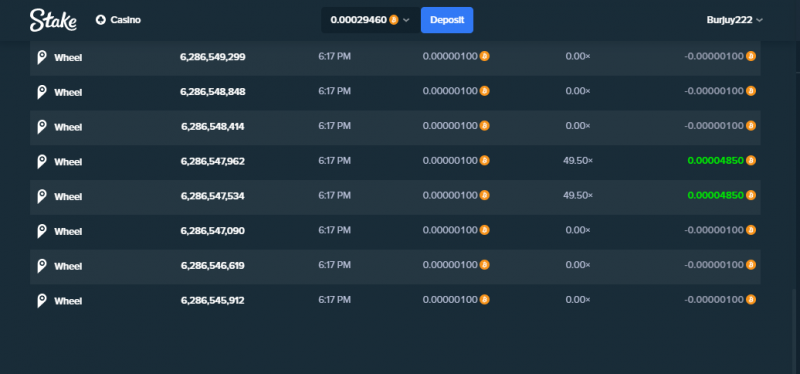Click Wheel icon for bet 6,286,547,962
Image resolution: width=800 pixels, height=374 pixels.
click(x=42, y=161)
